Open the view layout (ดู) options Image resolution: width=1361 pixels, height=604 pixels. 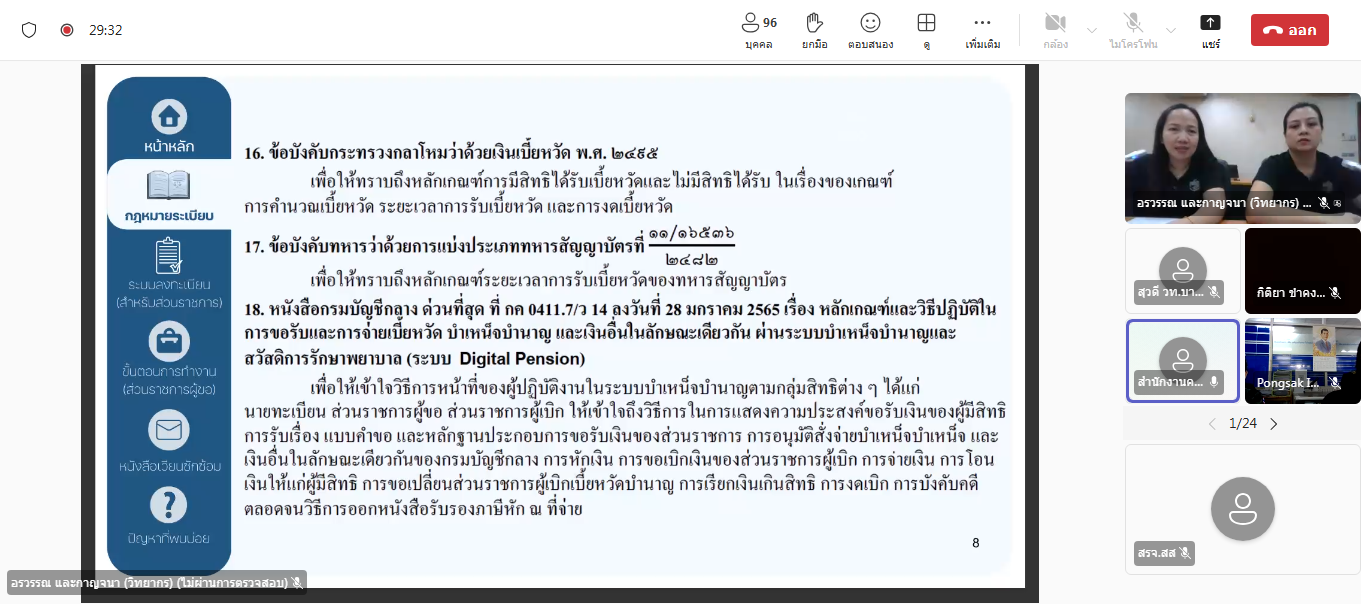coord(926,30)
